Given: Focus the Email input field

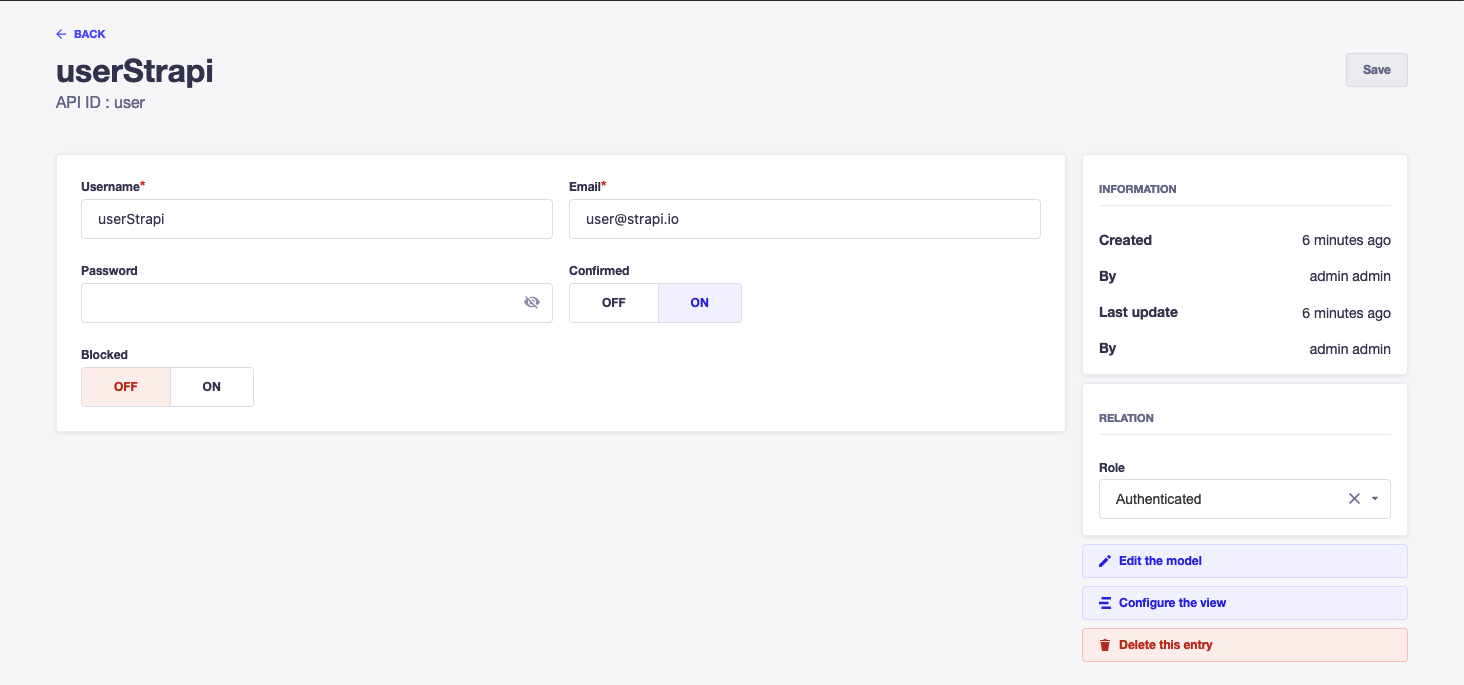Looking at the screenshot, I should (805, 219).
